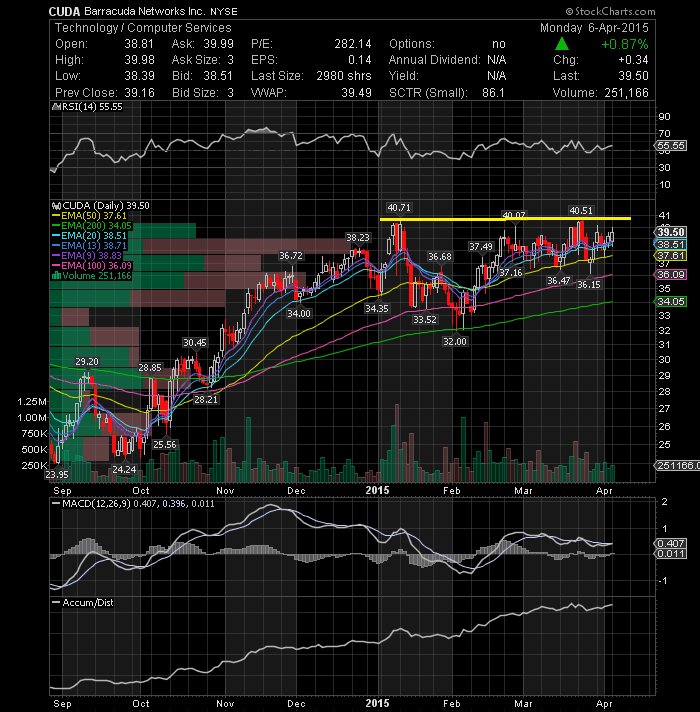This screenshot has width=700, height=712.
Task: Click the MACD 0.407 axis tag
Action: click(x=670, y=544)
